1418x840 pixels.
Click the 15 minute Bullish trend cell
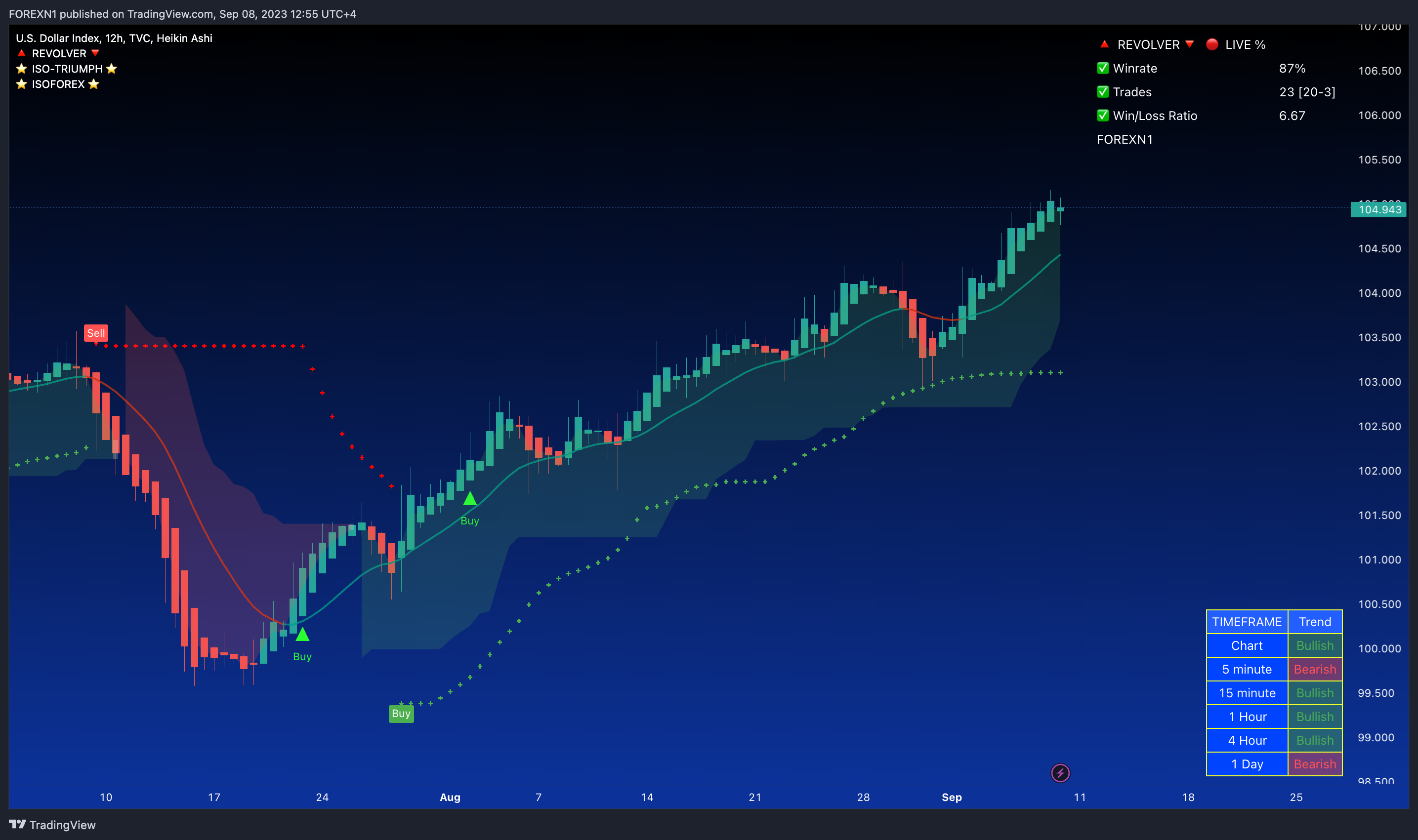pos(1315,693)
